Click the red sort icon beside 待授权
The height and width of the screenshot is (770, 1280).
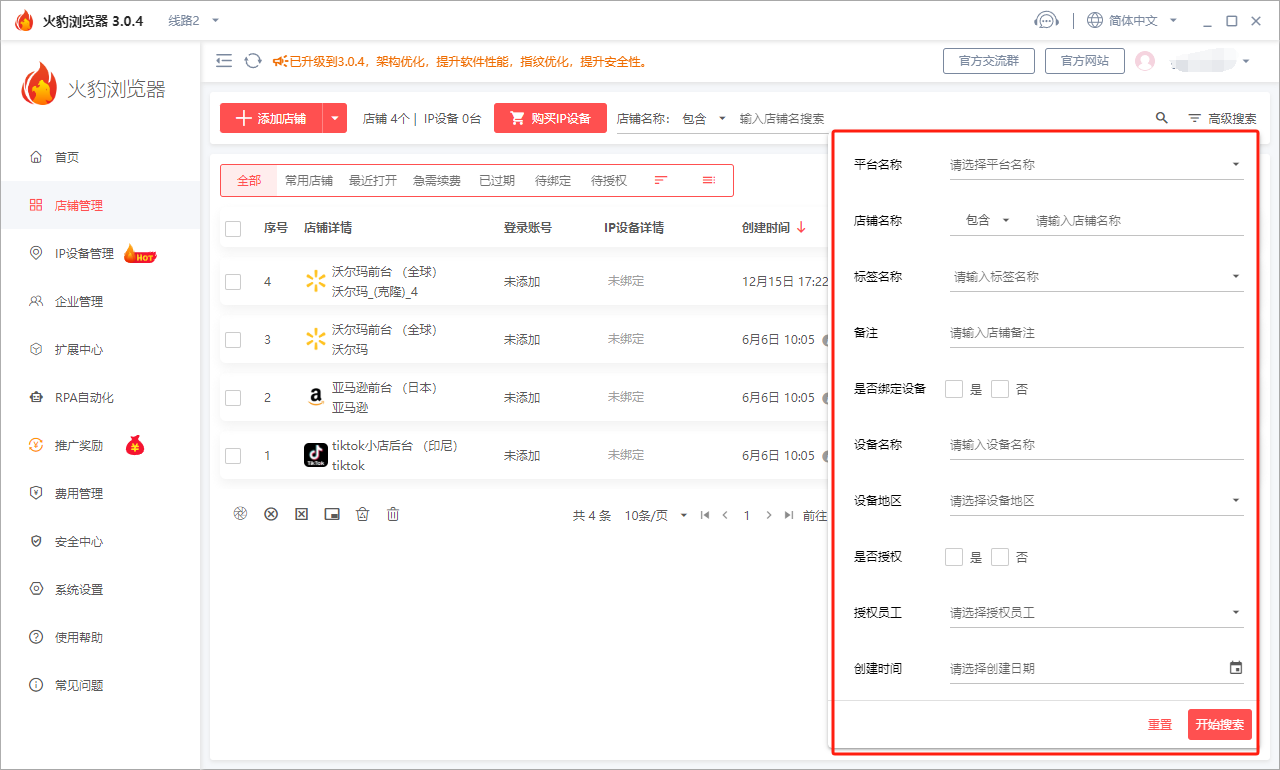660,179
